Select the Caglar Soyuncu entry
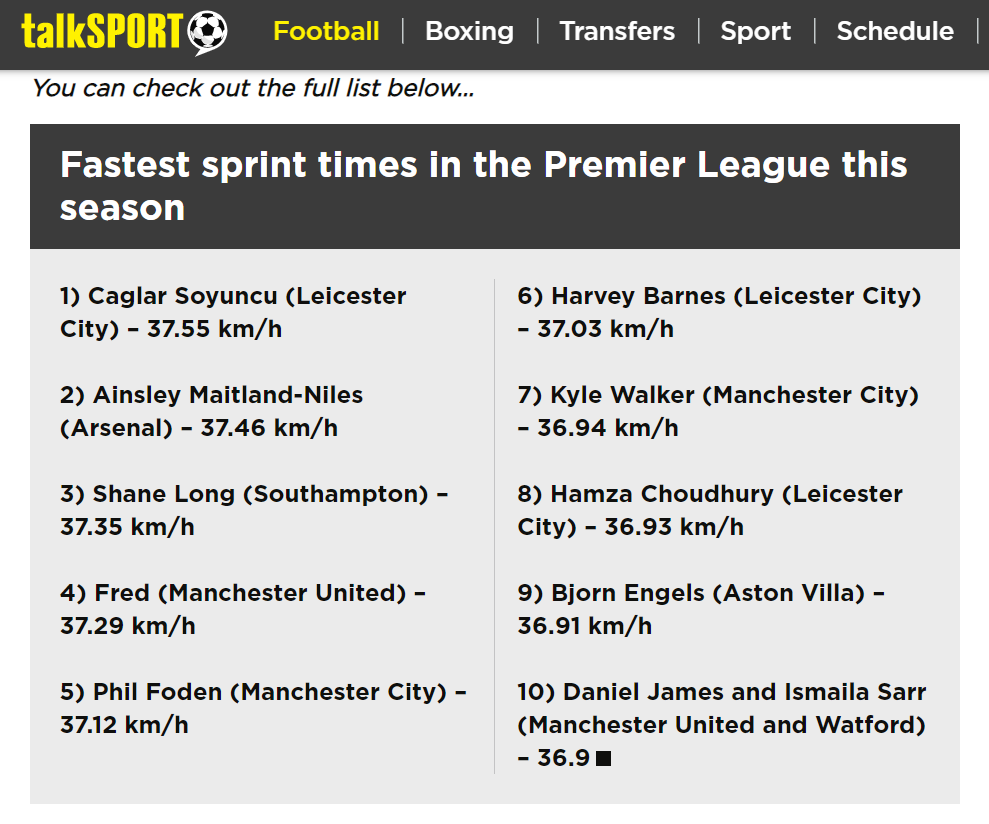This screenshot has width=989, height=824. pyautogui.click(x=233, y=312)
